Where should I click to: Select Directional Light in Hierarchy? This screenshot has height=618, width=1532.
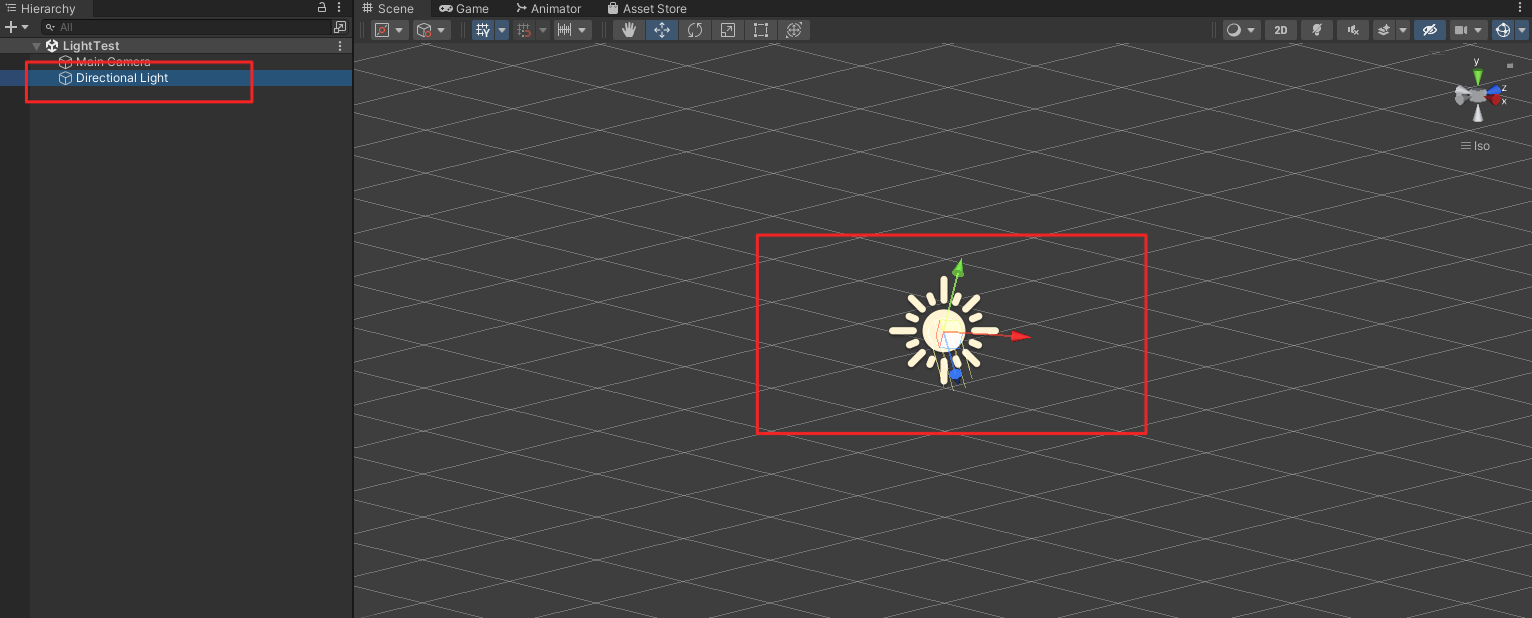click(x=176, y=78)
